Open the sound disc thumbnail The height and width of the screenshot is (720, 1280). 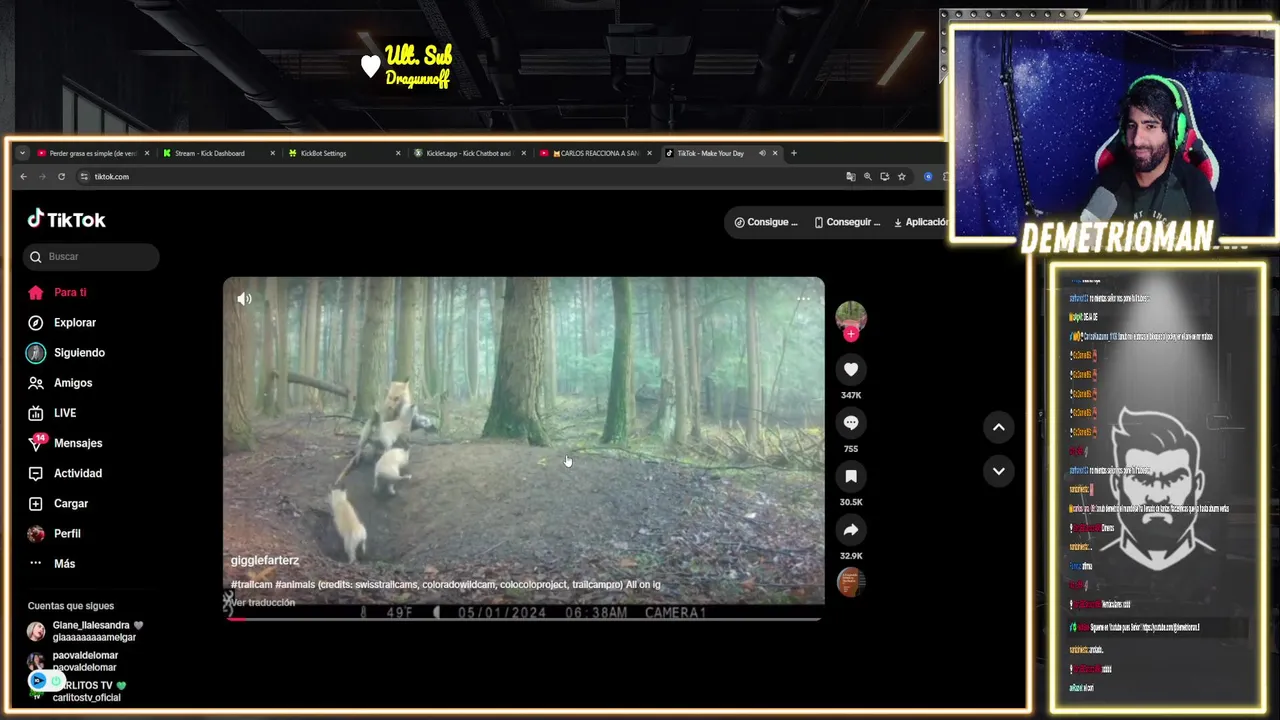point(851,582)
